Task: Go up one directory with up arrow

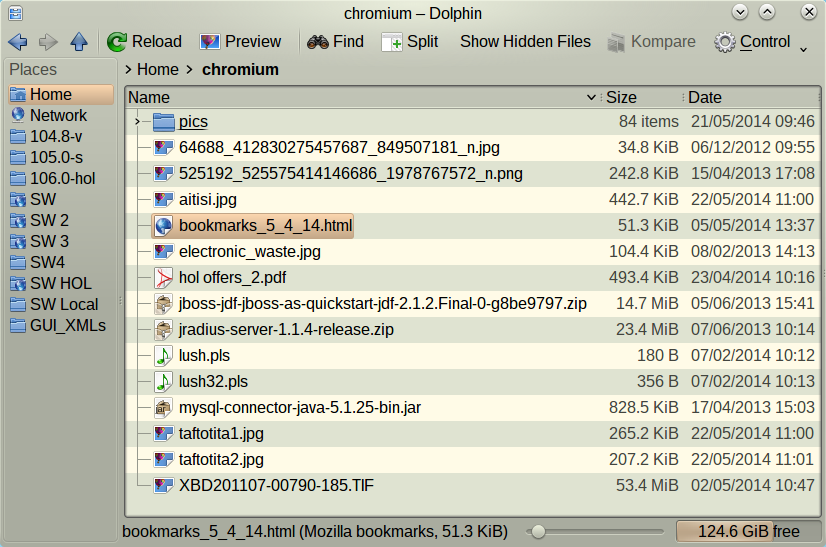Action: [x=79, y=42]
